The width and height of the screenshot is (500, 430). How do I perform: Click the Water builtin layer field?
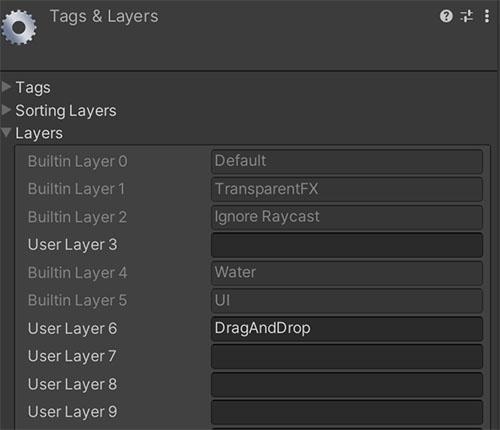coord(347,273)
